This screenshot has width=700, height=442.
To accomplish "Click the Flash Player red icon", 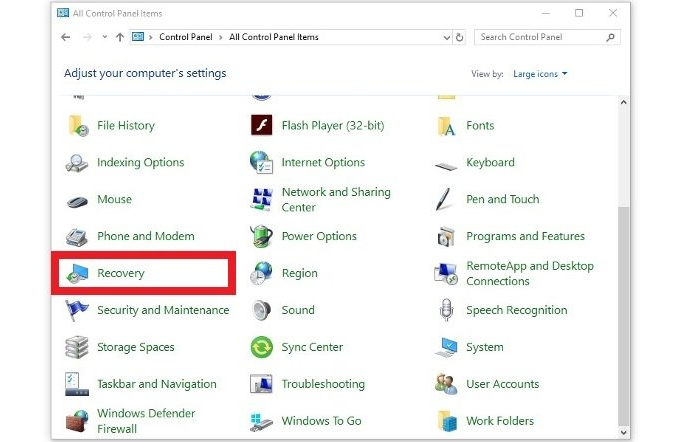I will 262,125.
